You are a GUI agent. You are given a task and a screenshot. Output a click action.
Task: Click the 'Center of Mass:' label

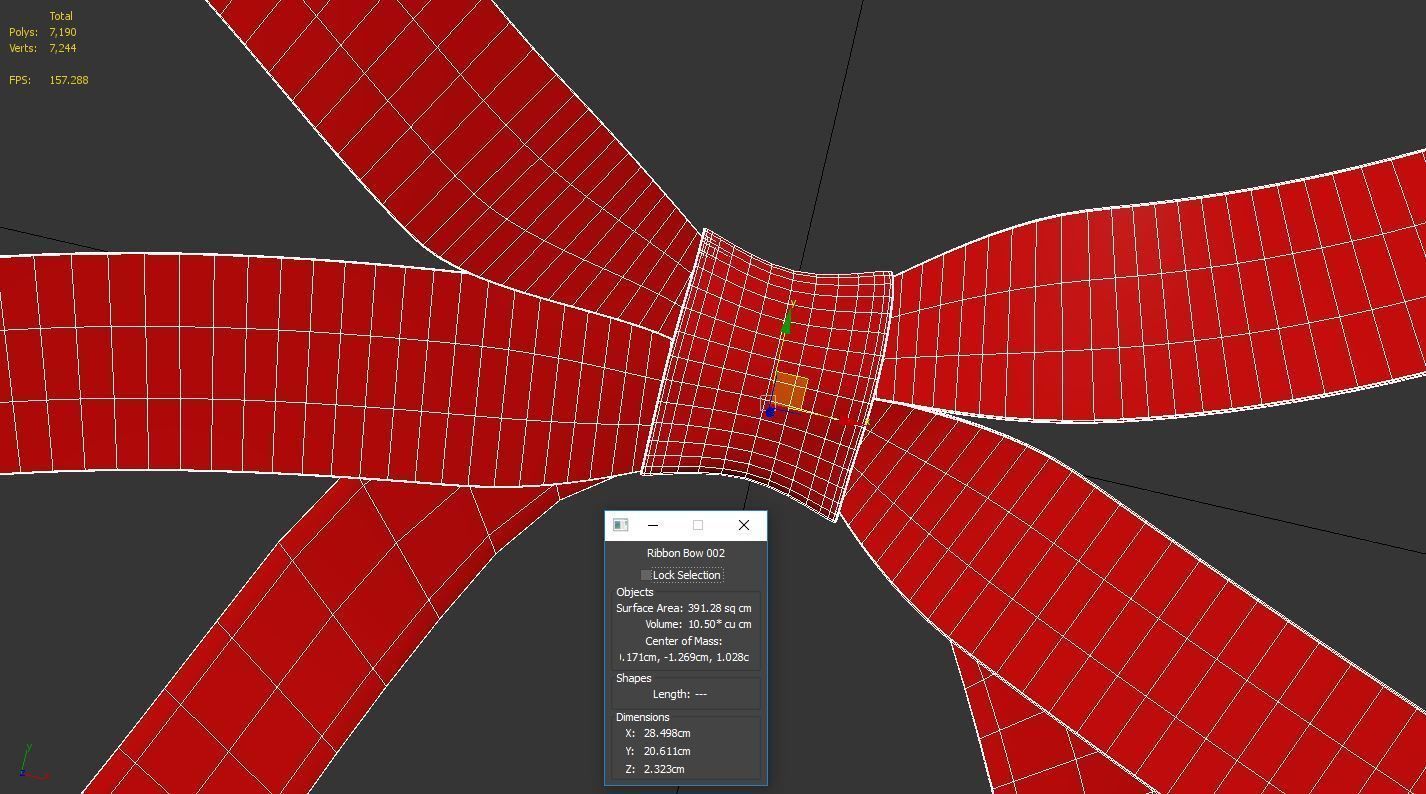click(x=684, y=641)
